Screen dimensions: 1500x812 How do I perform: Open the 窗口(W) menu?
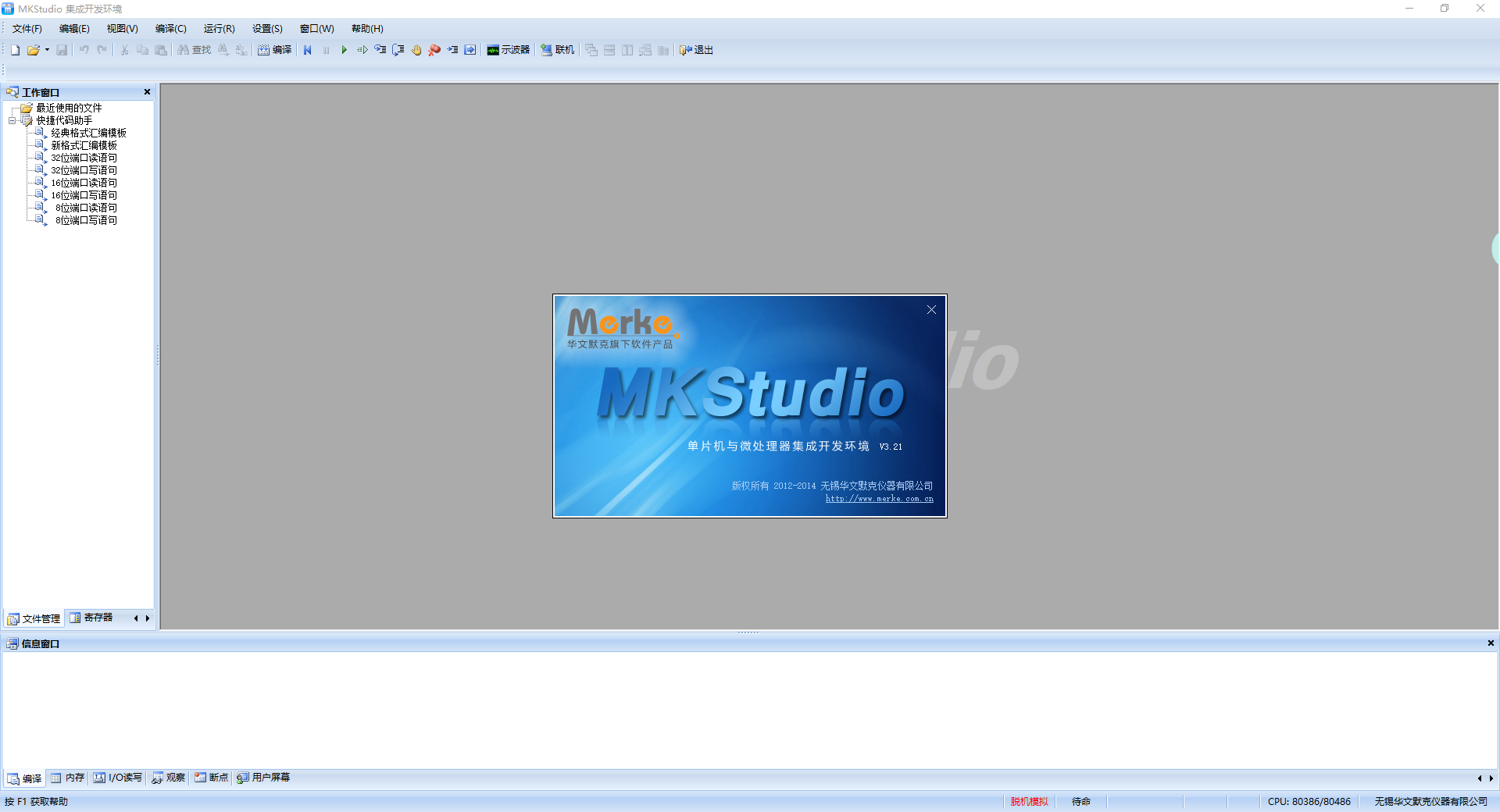pyautogui.click(x=317, y=29)
